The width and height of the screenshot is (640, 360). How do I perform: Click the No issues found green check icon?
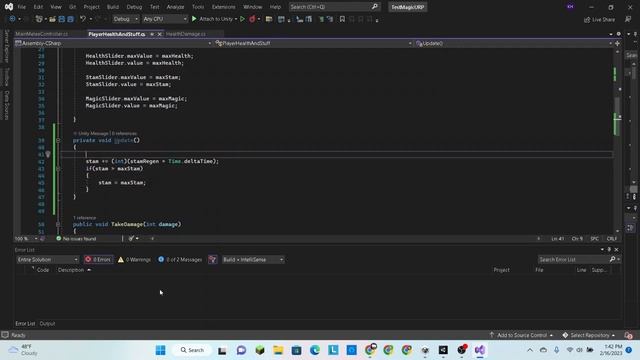(58, 238)
